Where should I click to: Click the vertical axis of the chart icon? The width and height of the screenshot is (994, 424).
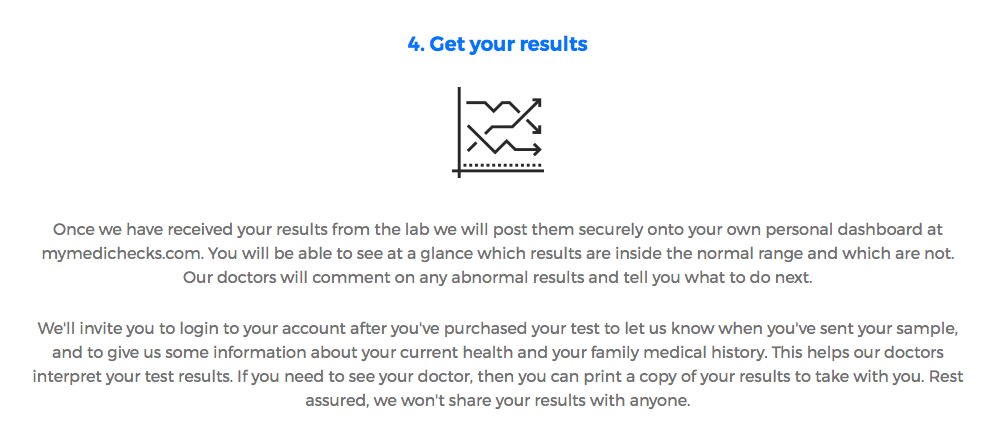pos(459,132)
